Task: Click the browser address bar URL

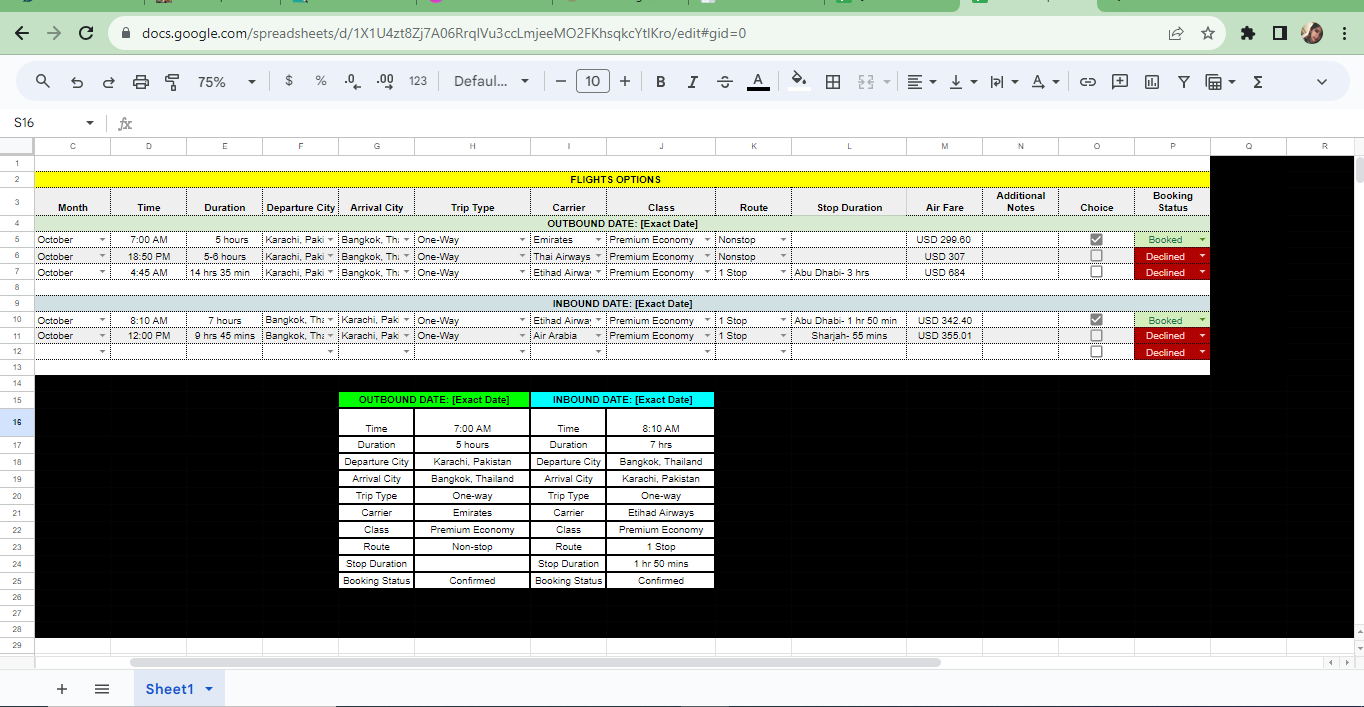Action: (x=444, y=33)
